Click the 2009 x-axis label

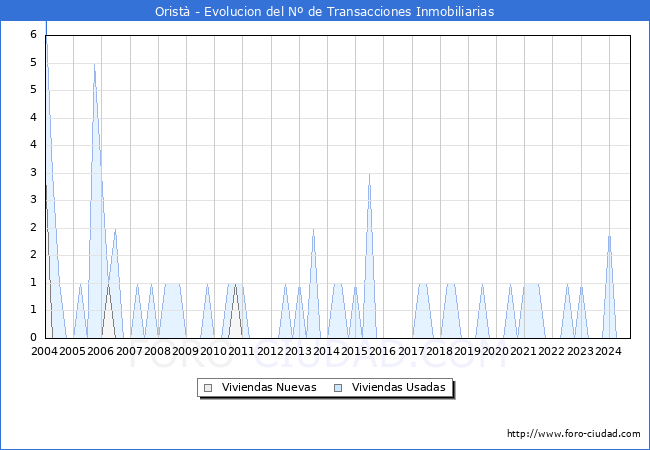tap(185, 351)
